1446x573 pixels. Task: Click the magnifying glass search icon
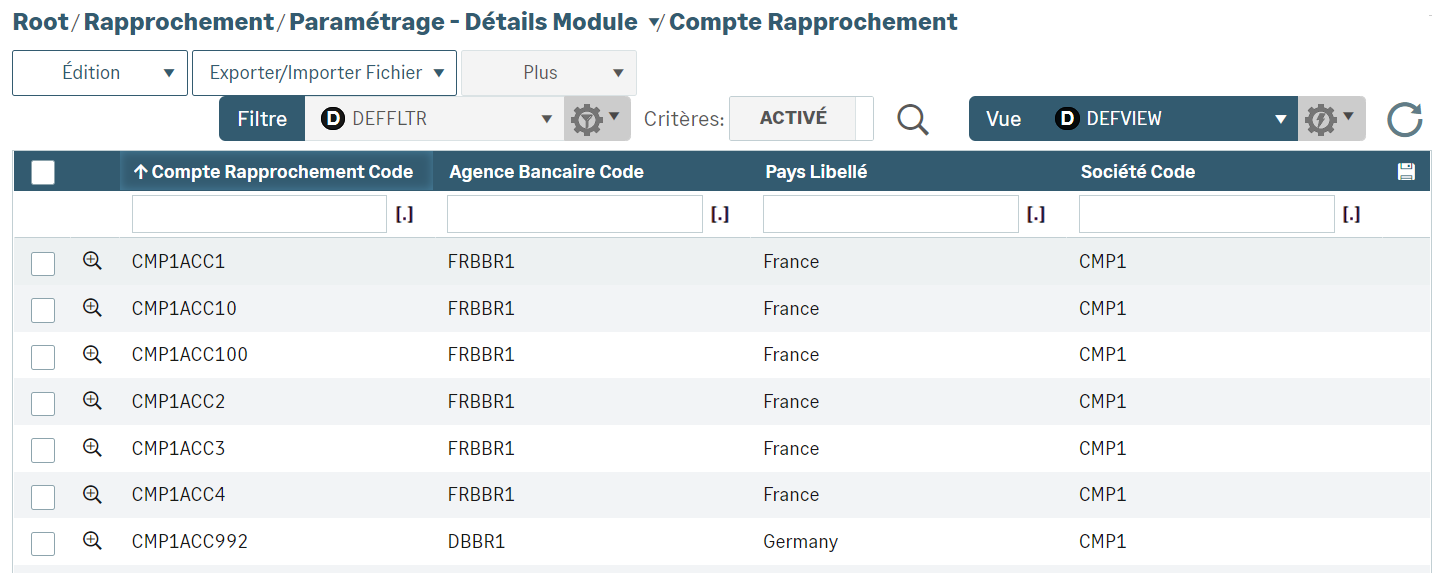(x=912, y=119)
